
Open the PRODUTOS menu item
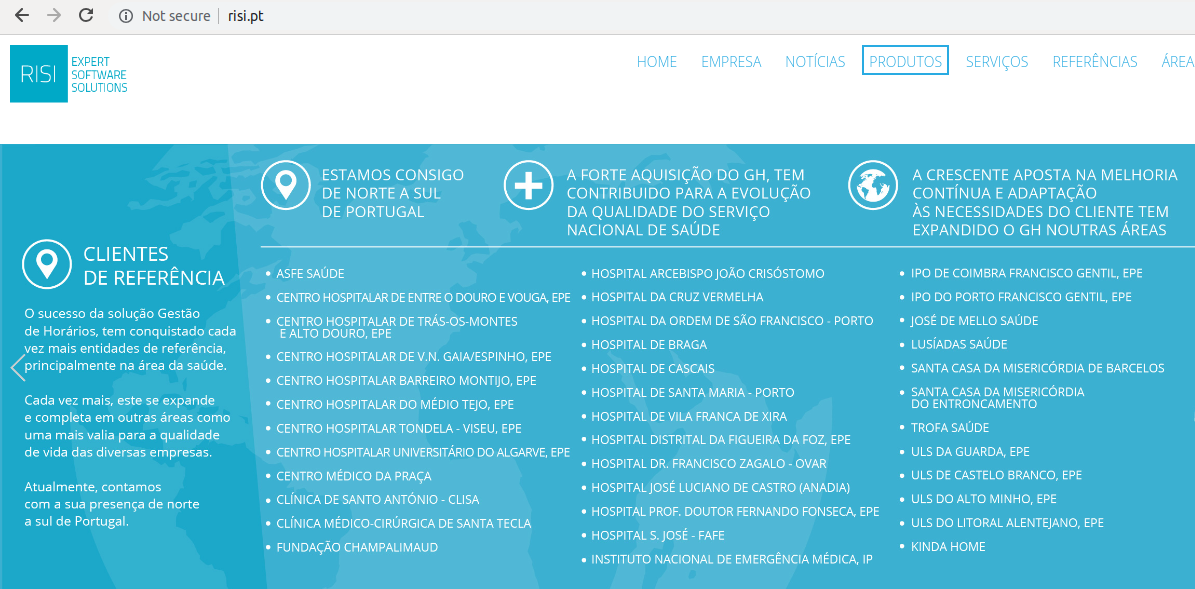tap(905, 61)
